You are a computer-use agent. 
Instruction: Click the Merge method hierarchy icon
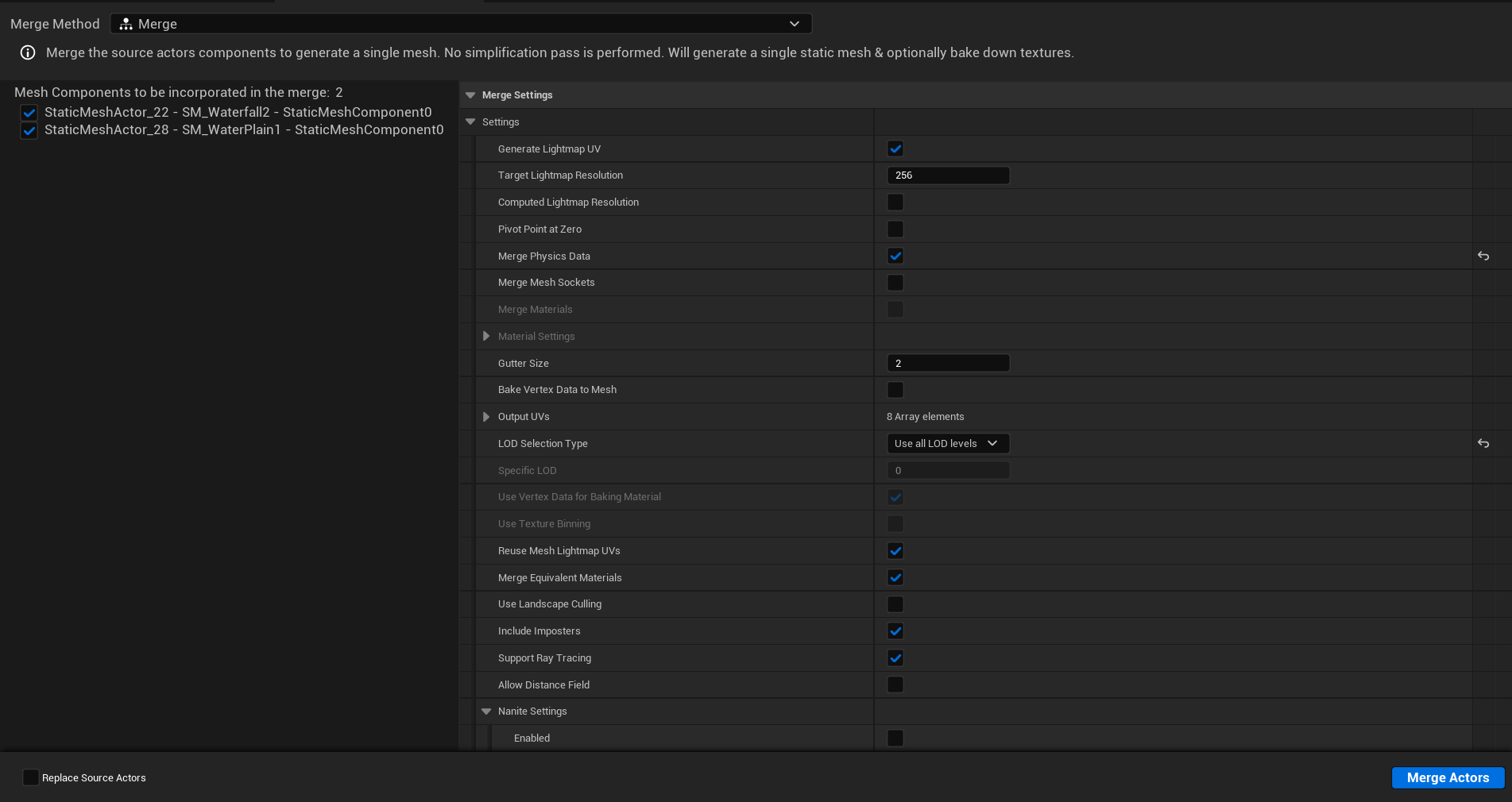click(x=126, y=25)
